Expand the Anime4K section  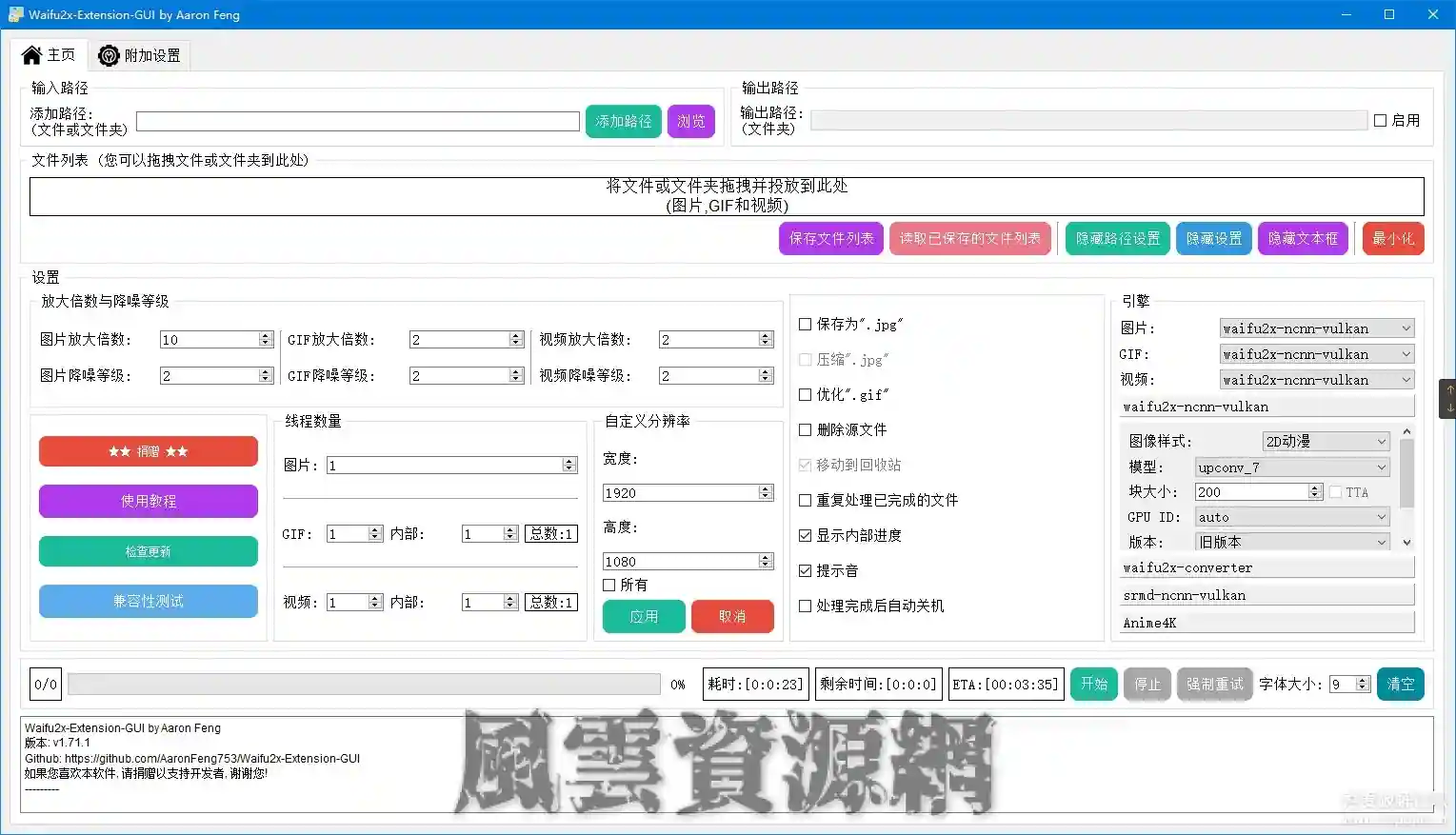point(1267,624)
